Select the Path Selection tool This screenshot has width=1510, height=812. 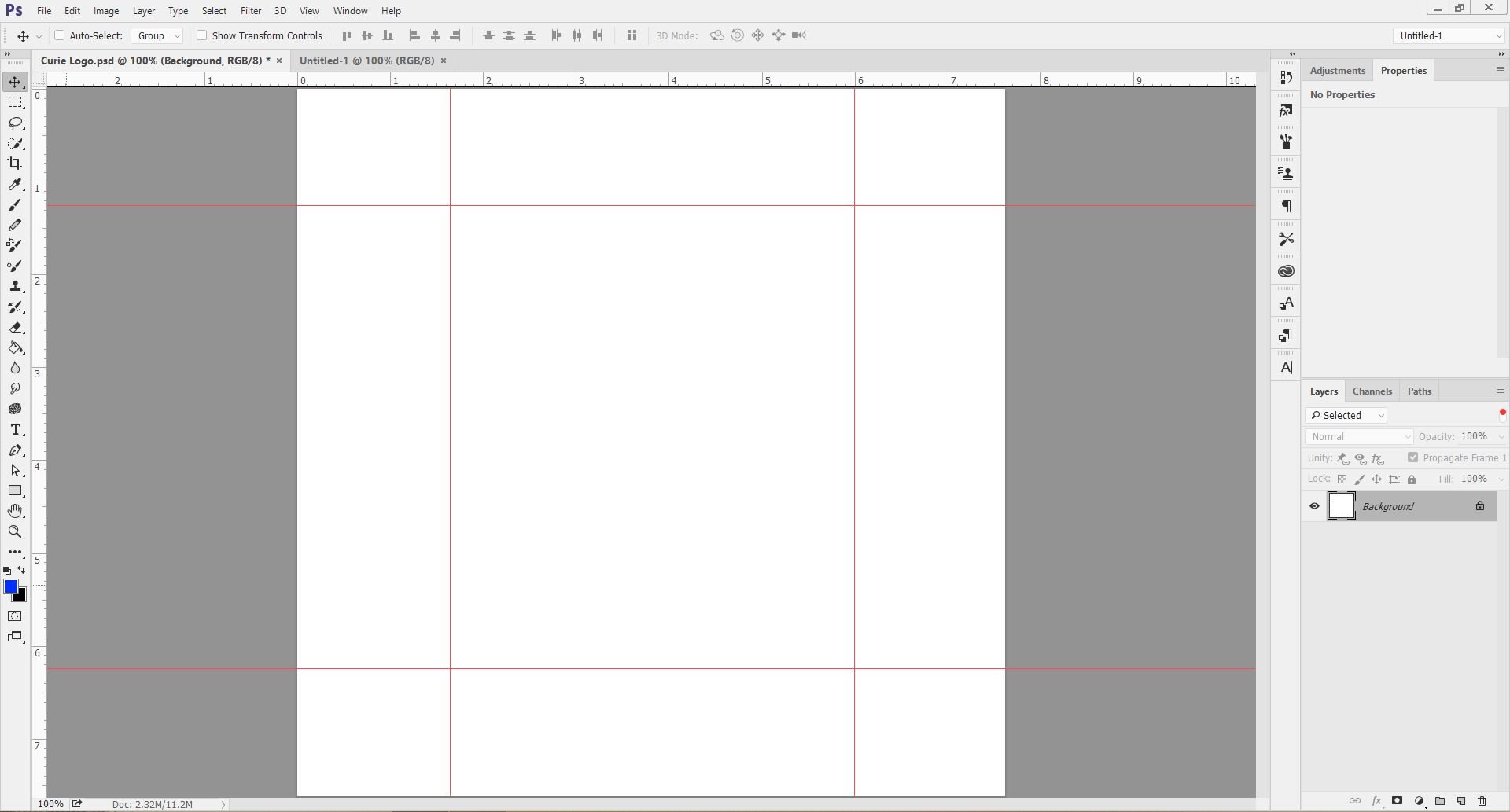click(x=15, y=471)
